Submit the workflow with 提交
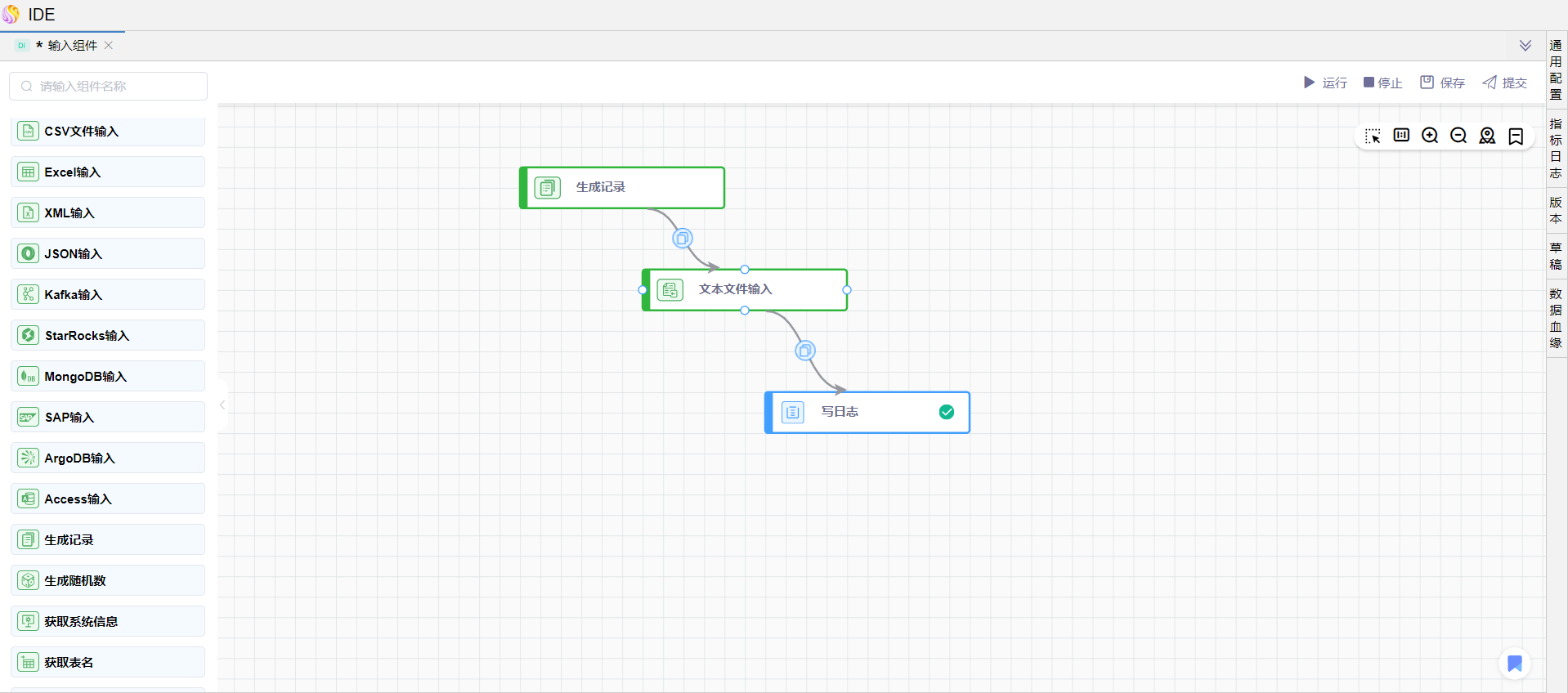This screenshot has height=693, width=1568. pos(1504,83)
